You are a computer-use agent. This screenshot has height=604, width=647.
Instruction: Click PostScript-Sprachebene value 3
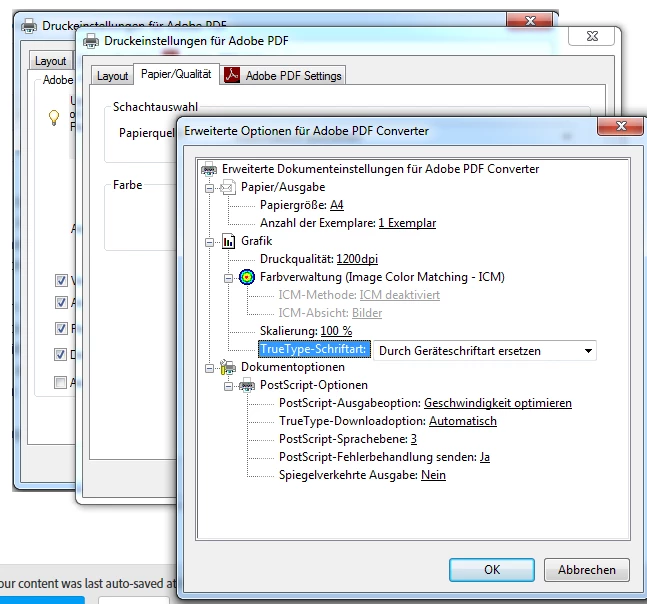413,439
